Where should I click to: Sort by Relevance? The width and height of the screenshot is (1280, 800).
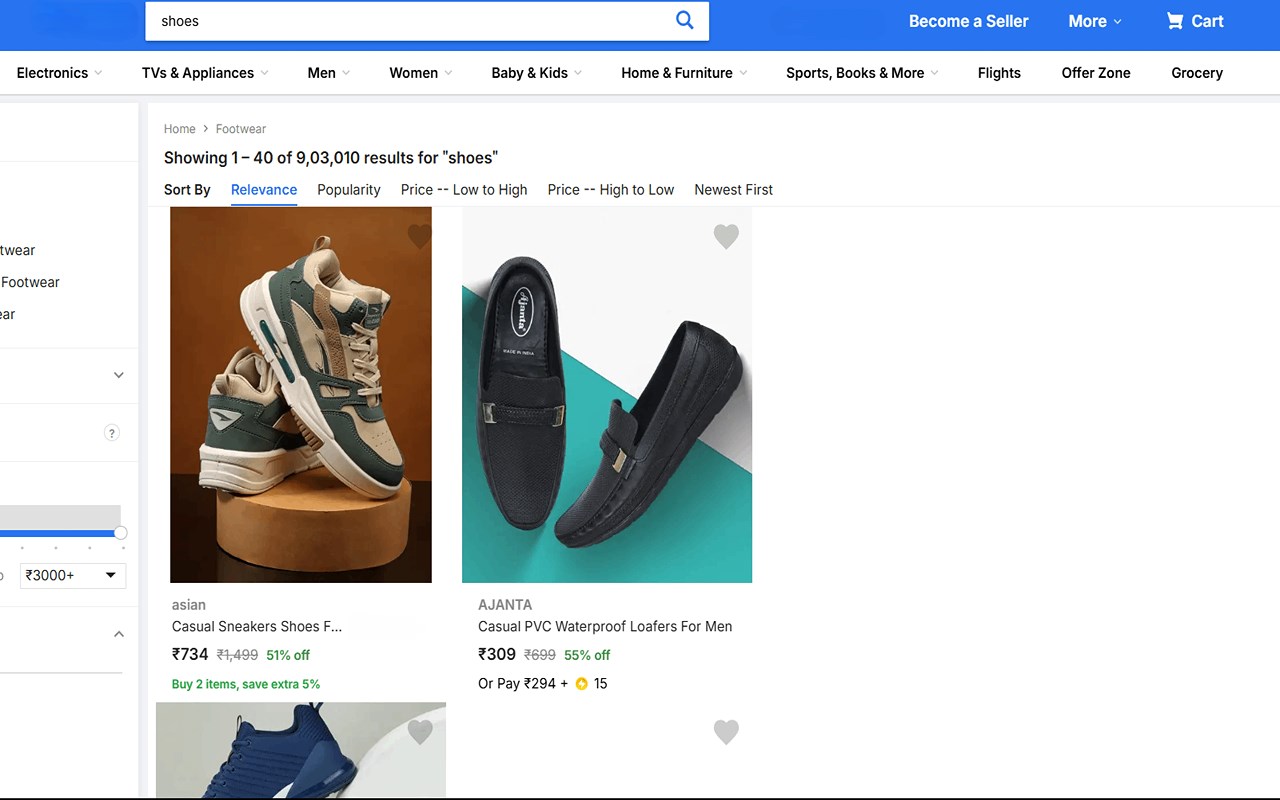coord(264,190)
